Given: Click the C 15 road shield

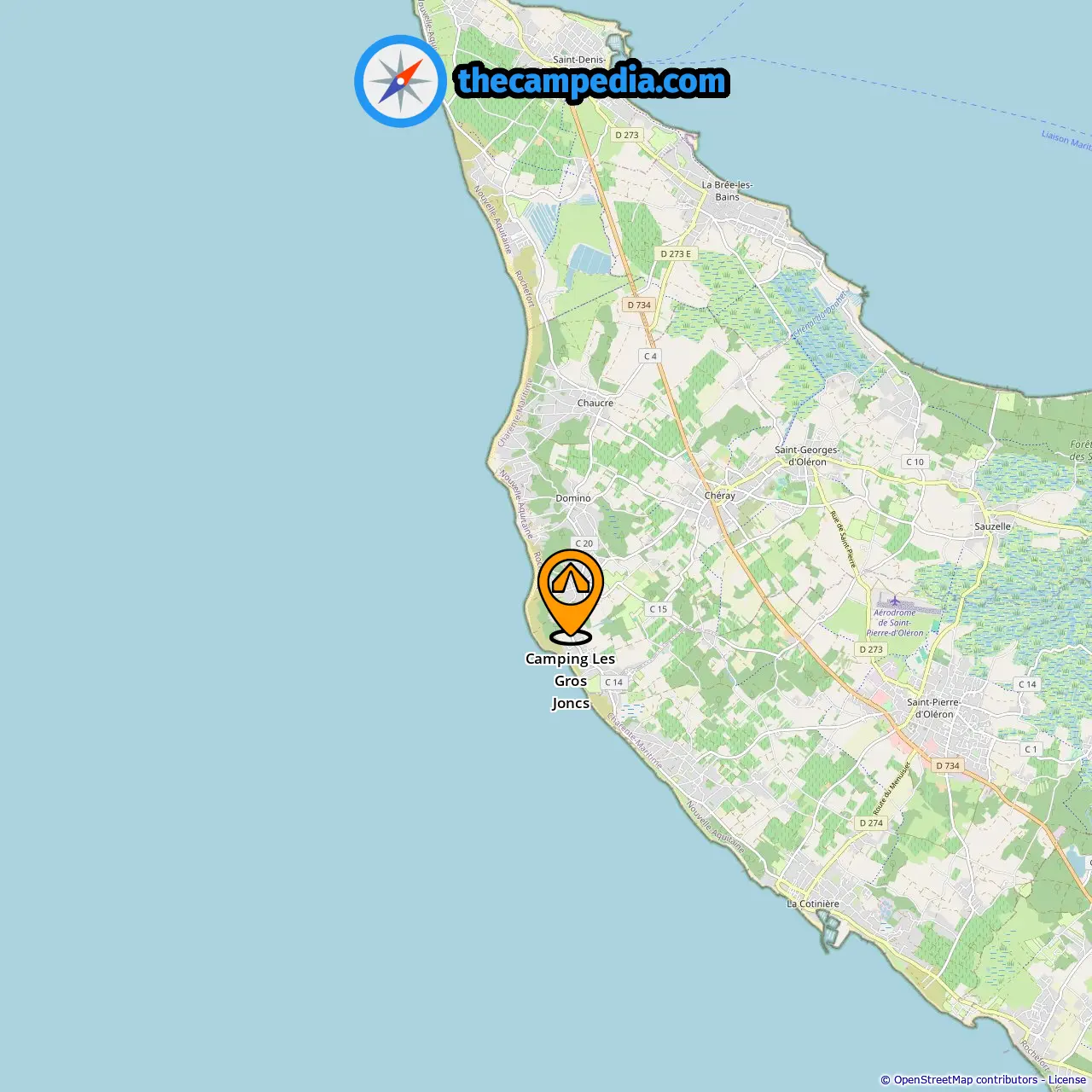Looking at the screenshot, I should tap(658, 609).
